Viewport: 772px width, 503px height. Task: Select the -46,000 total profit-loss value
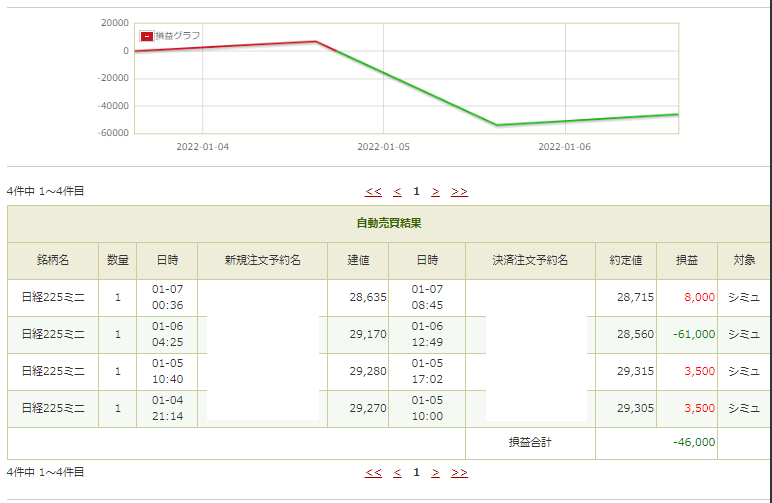(x=694, y=442)
